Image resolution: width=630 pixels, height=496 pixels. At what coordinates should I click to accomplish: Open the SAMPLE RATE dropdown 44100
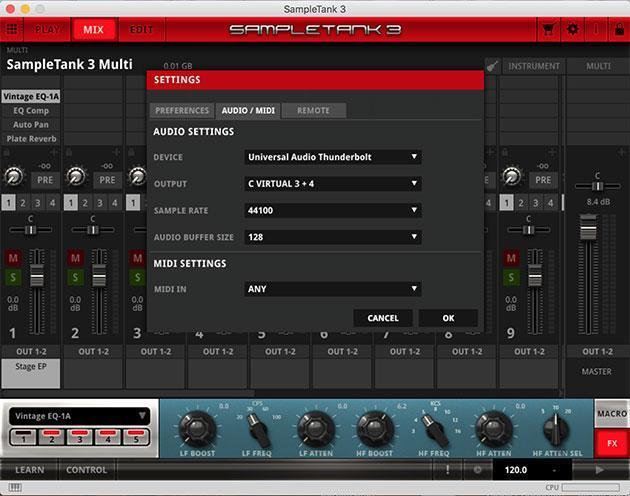point(333,210)
